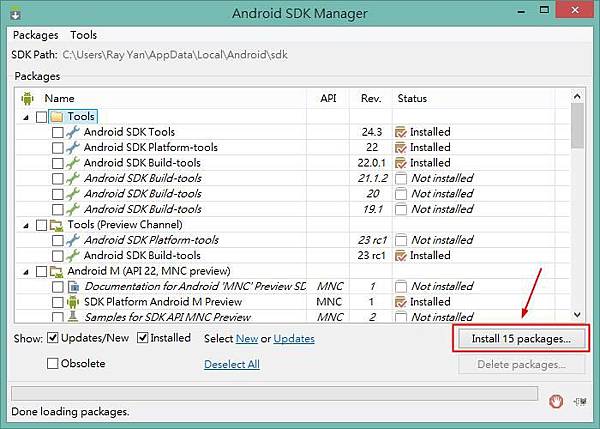Toggle the Updates/New filter checkbox
This screenshot has height=429, width=600.
[x=53, y=338]
